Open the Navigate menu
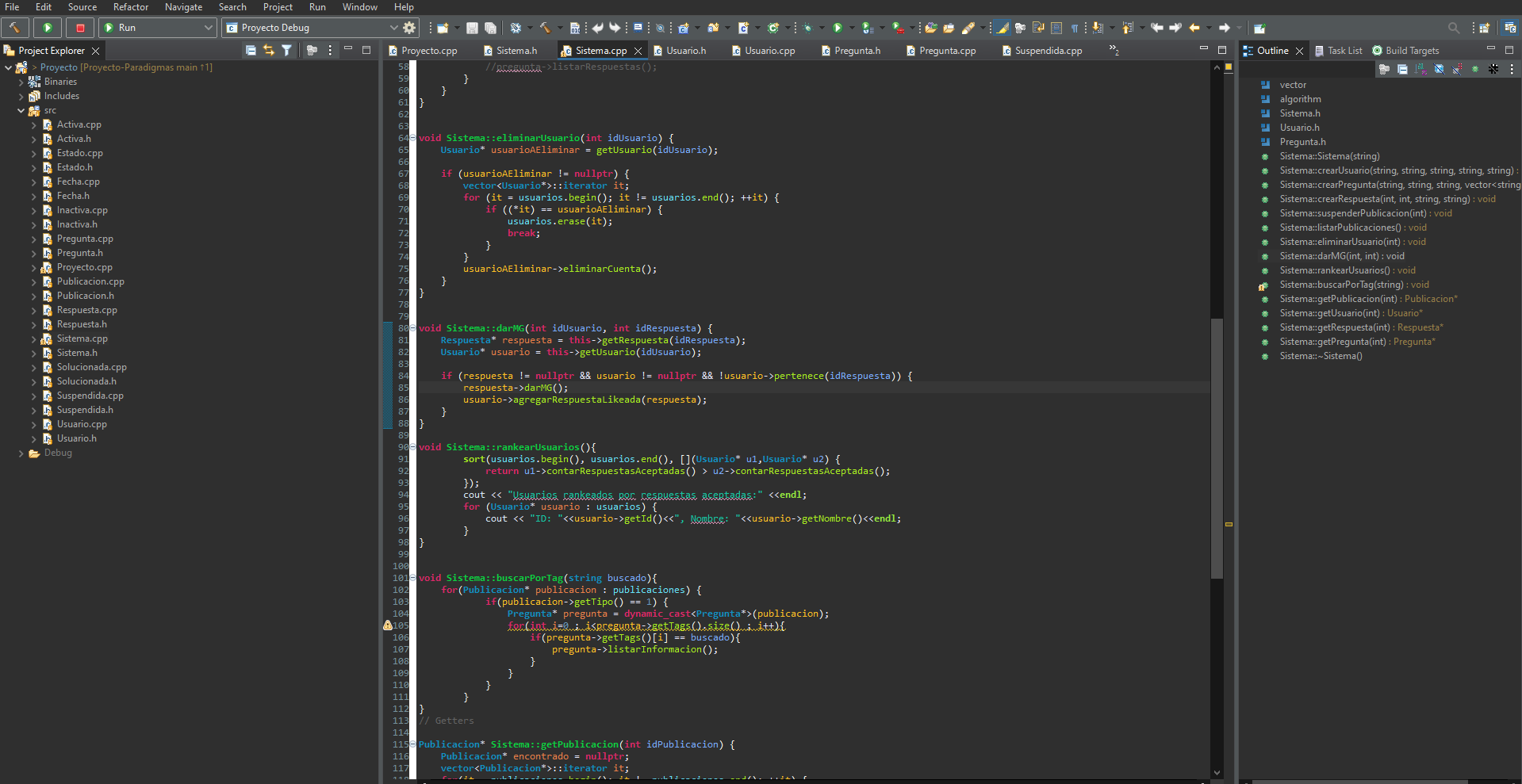Viewport: 1522px width, 784px height. [x=183, y=7]
